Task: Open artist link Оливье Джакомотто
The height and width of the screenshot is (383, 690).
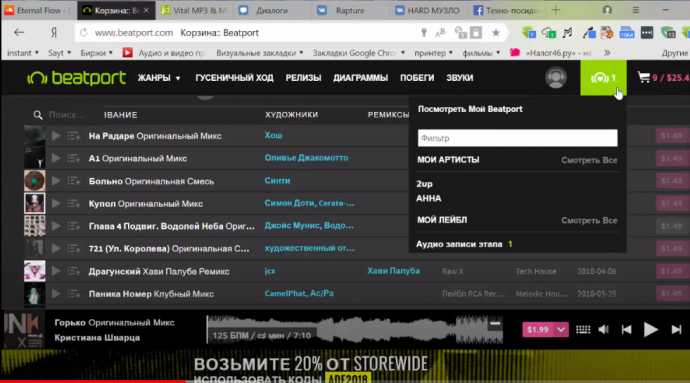Action: [x=306, y=158]
